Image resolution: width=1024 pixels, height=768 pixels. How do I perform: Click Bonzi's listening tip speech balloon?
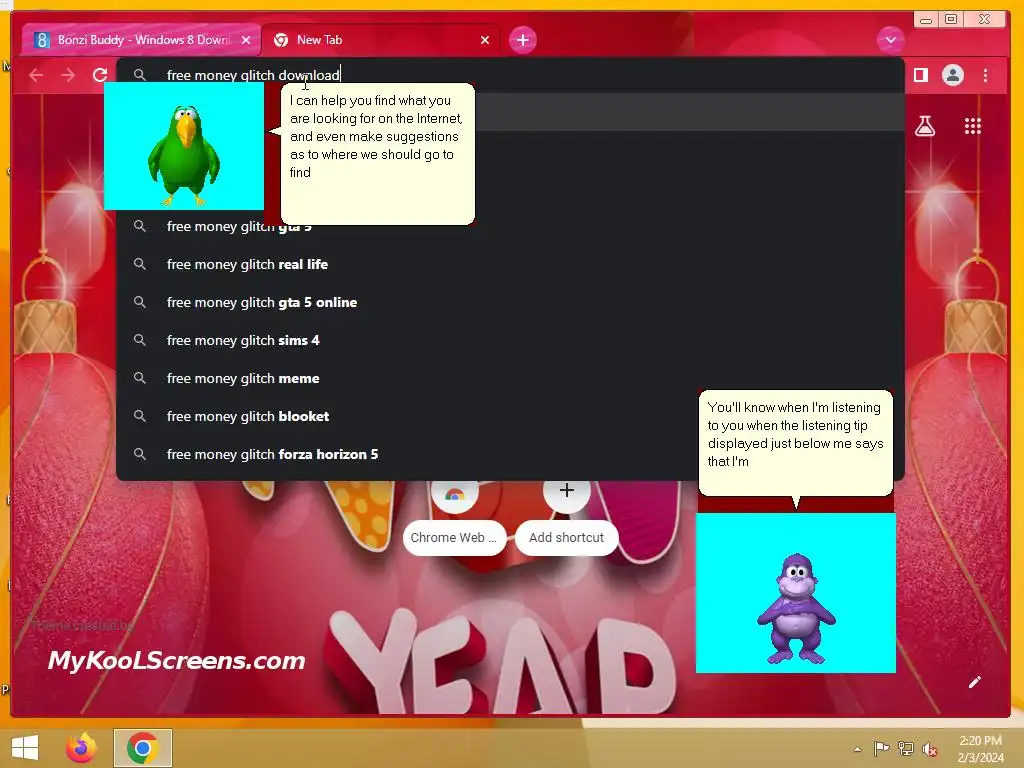(x=795, y=443)
